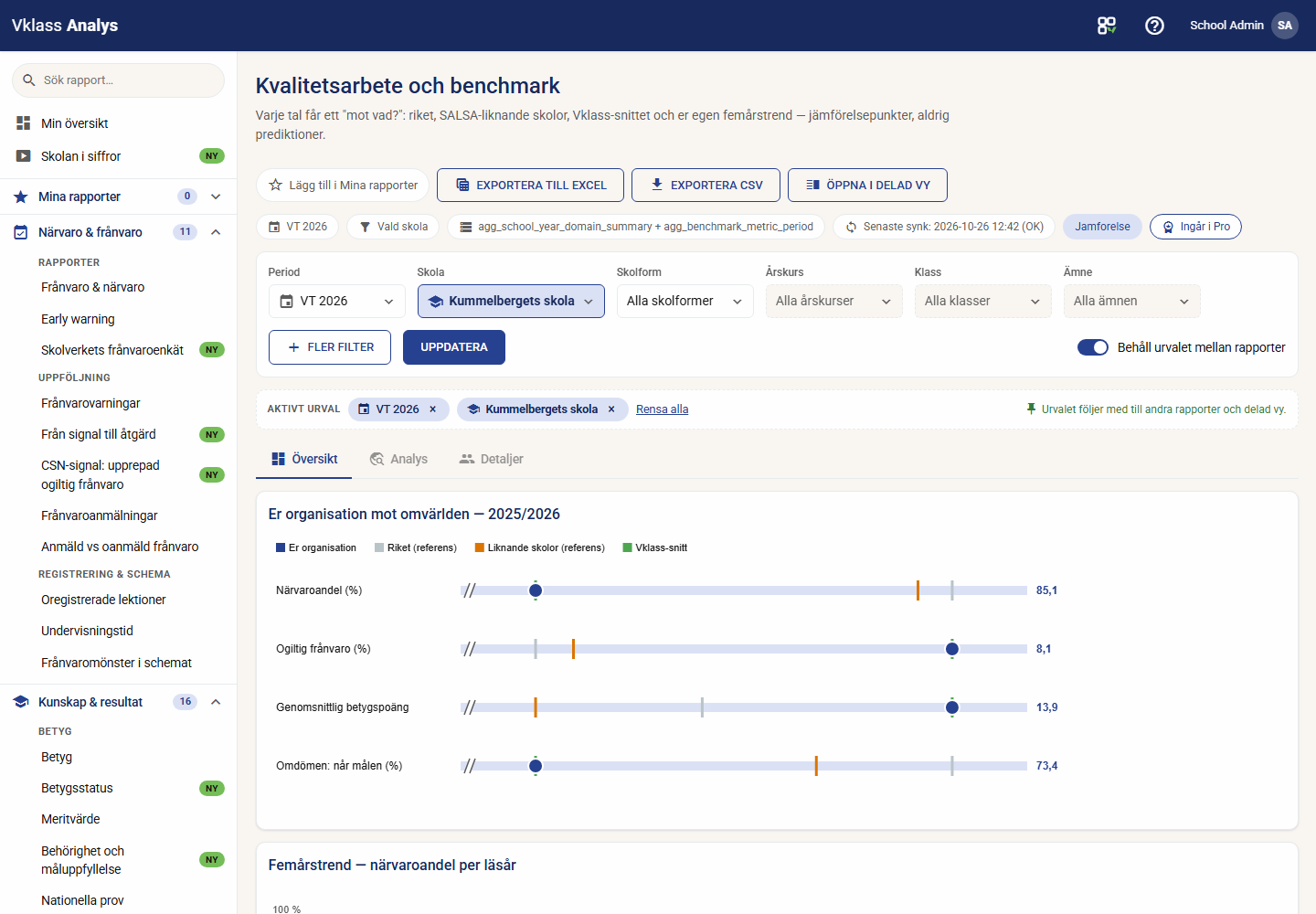1316x914 pixels.
Task: Open the help question mark icon
Action: (1155, 26)
